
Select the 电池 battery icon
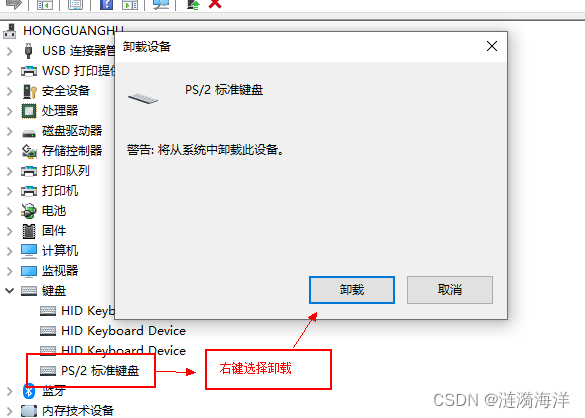tap(29, 211)
